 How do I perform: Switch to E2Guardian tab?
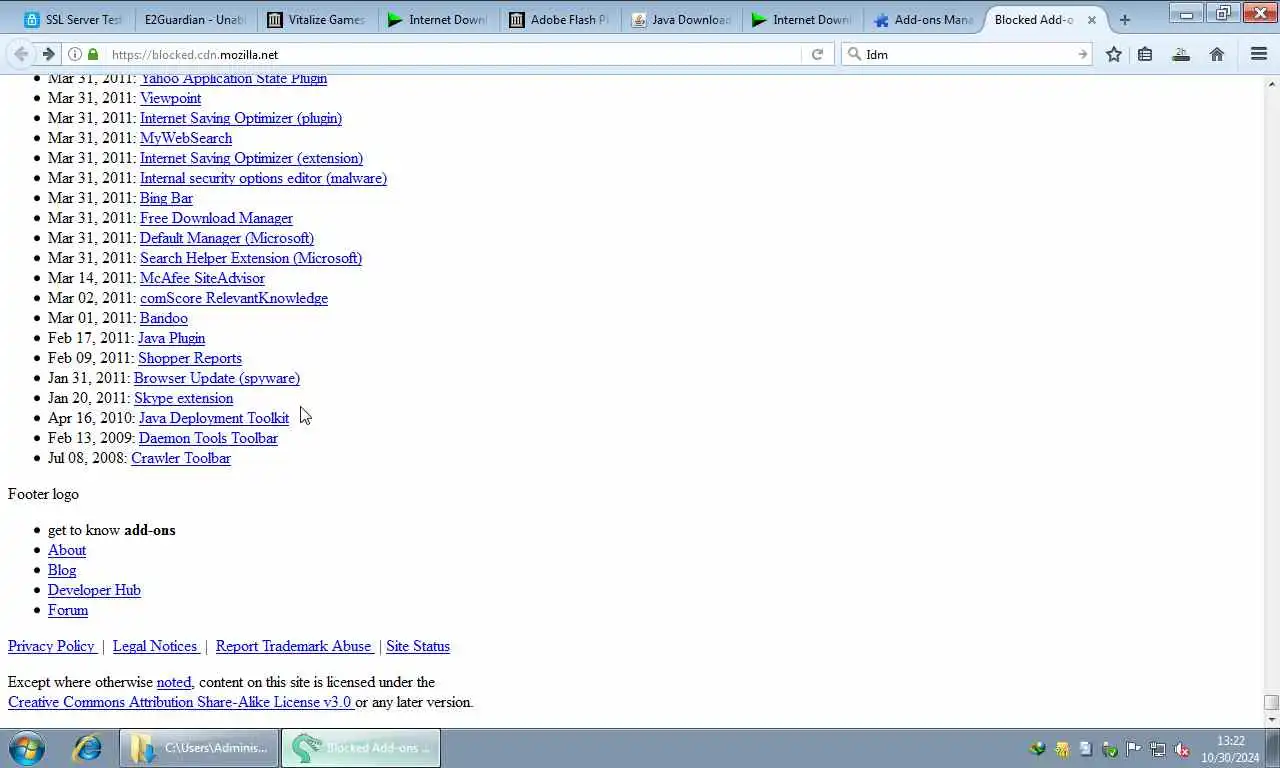(195, 20)
